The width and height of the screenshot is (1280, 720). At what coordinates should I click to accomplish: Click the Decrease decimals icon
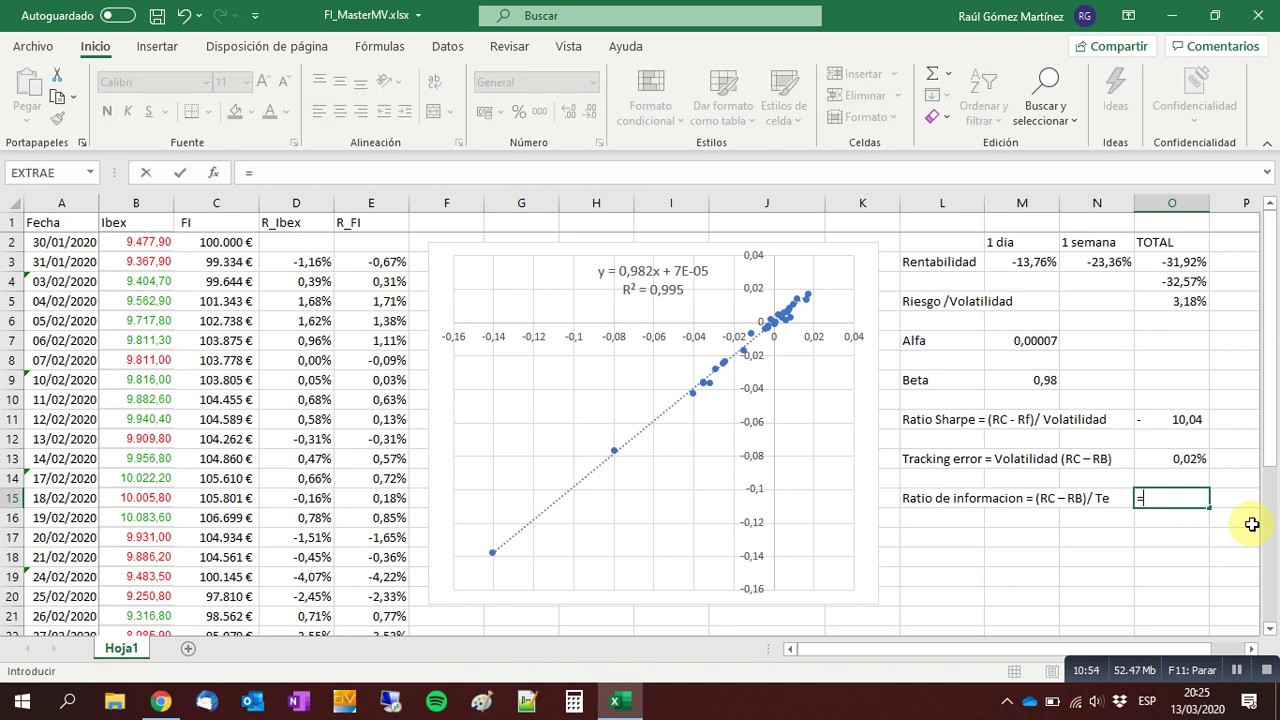pyautogui.click(x=588, y=112)
